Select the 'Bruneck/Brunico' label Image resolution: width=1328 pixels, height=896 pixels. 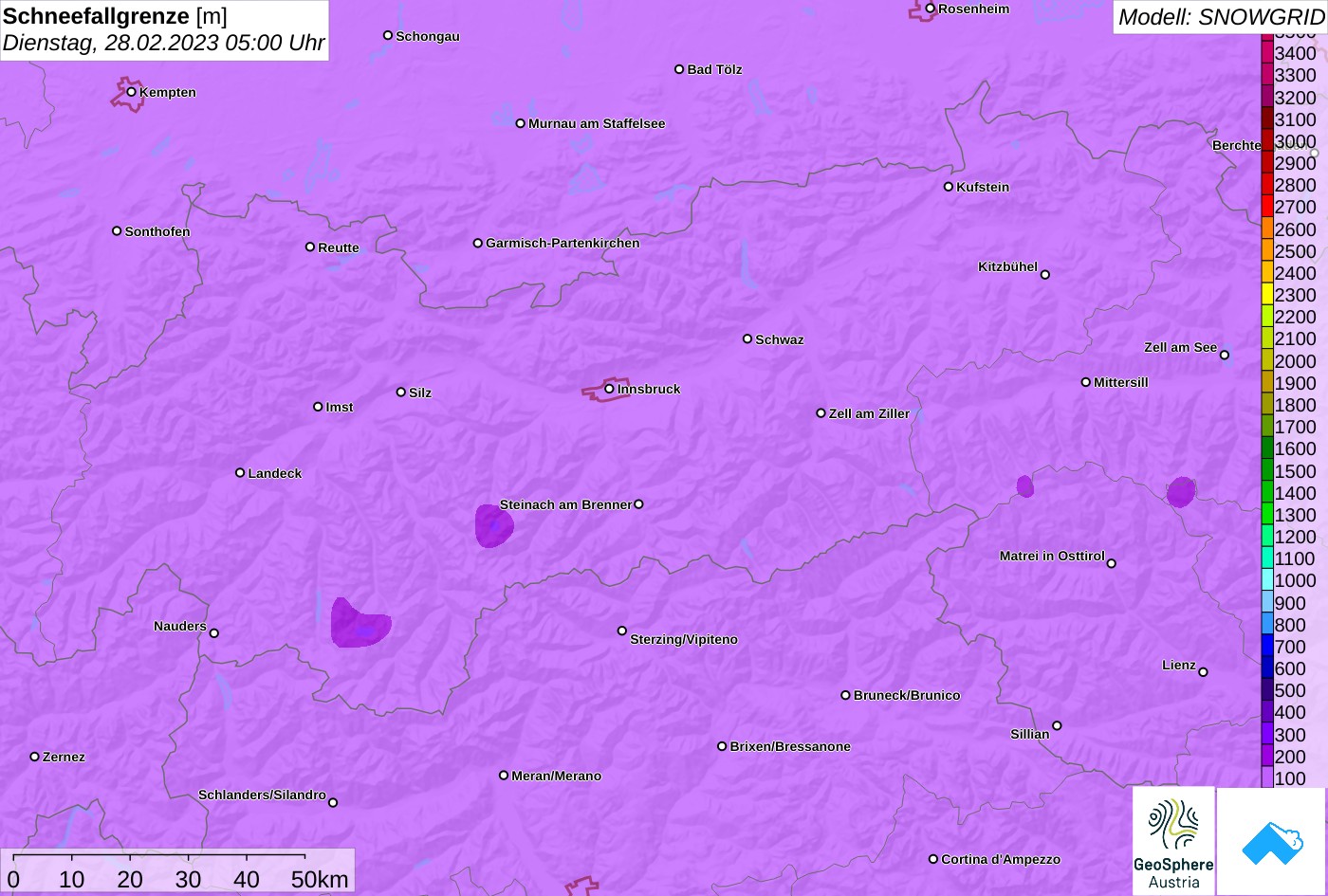pos(907,695)
